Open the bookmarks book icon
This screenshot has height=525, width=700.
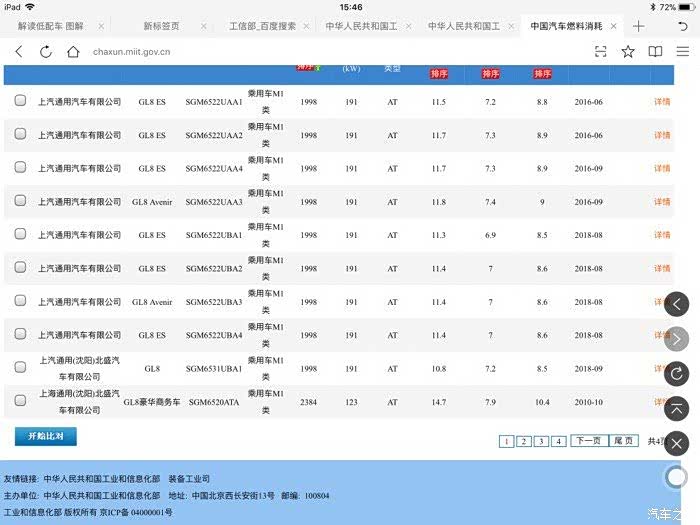click(x=655, y=51)
